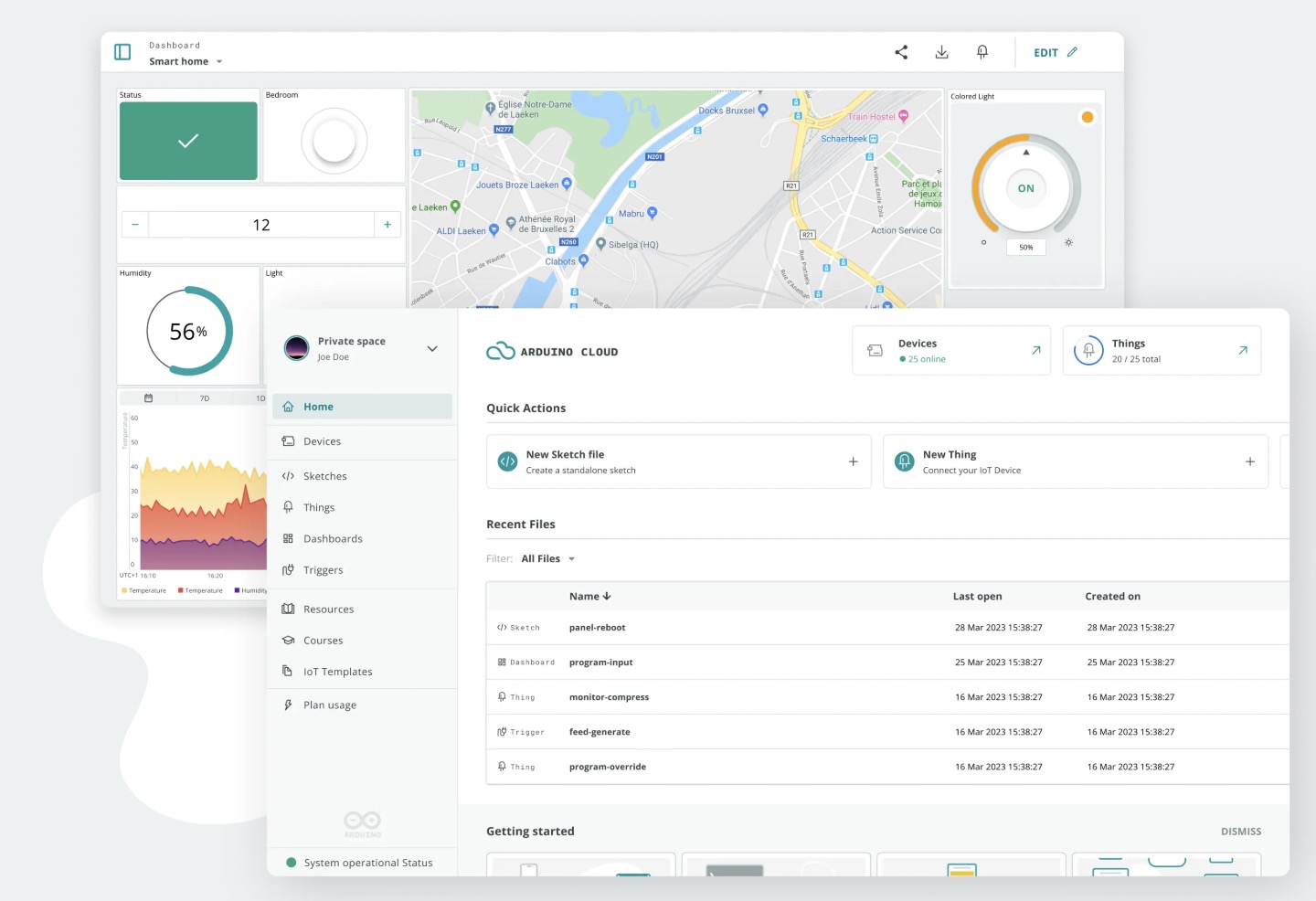Click the download icon in dashboard header
This screenshot has width=1316, height=901.
pyautogui.click(x=941, y=52)
